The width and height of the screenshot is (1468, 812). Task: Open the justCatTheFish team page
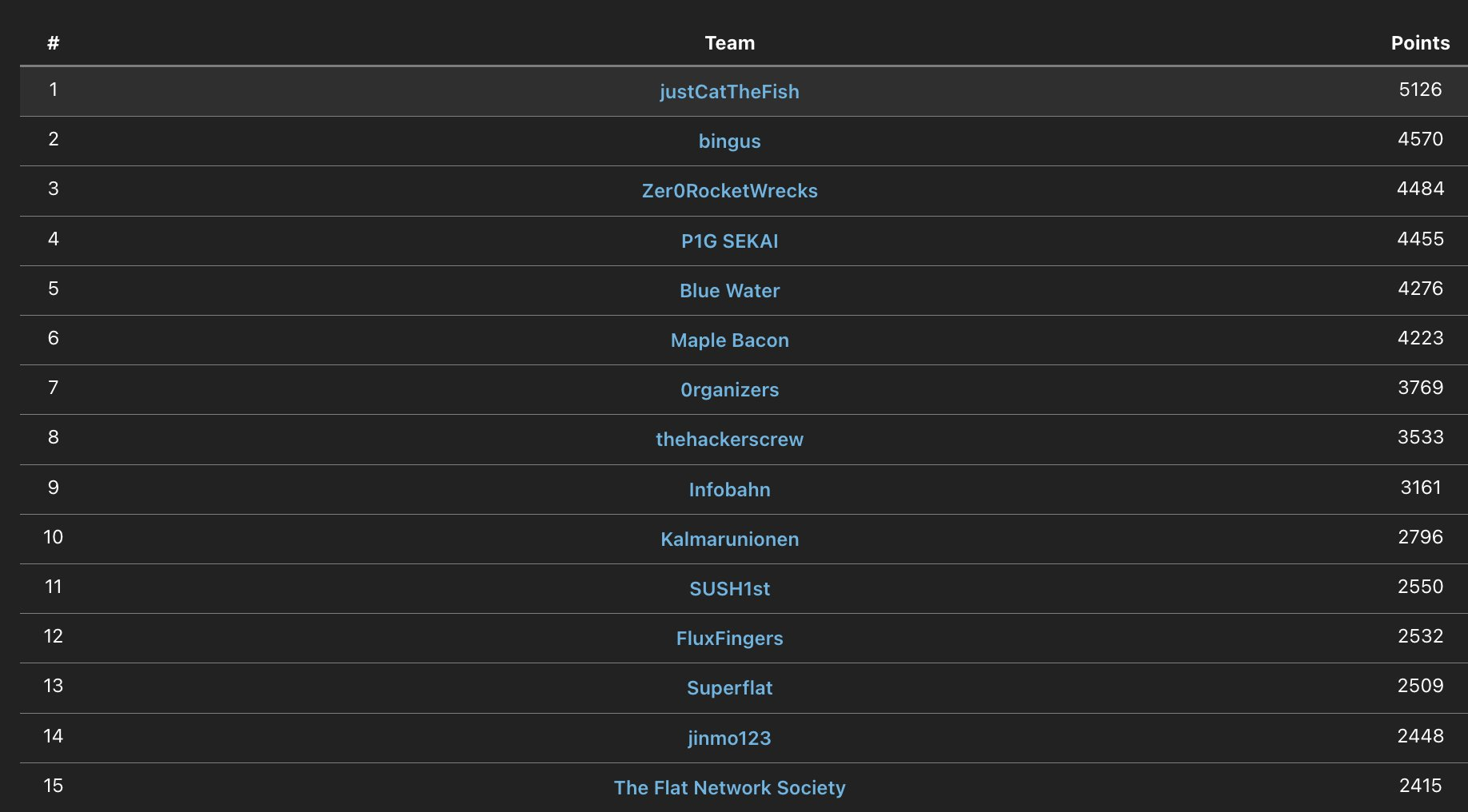point(729,92)
